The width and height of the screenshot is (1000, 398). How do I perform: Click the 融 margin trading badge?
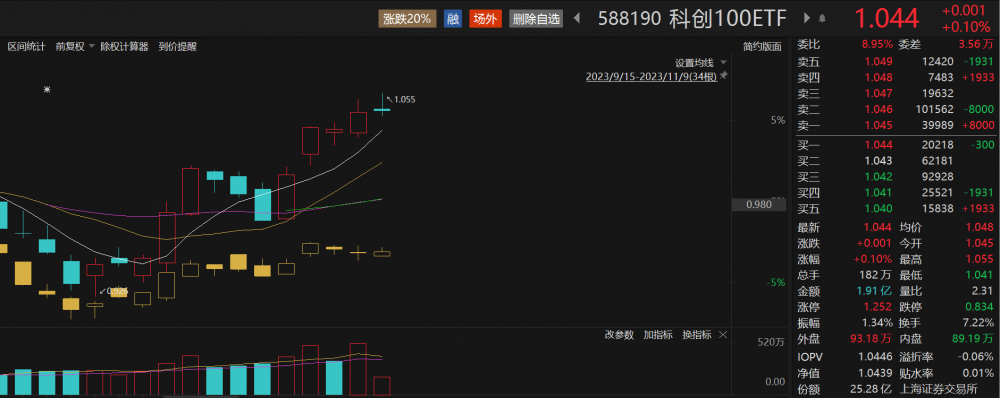pyautogui.click(x=453, y=18)
